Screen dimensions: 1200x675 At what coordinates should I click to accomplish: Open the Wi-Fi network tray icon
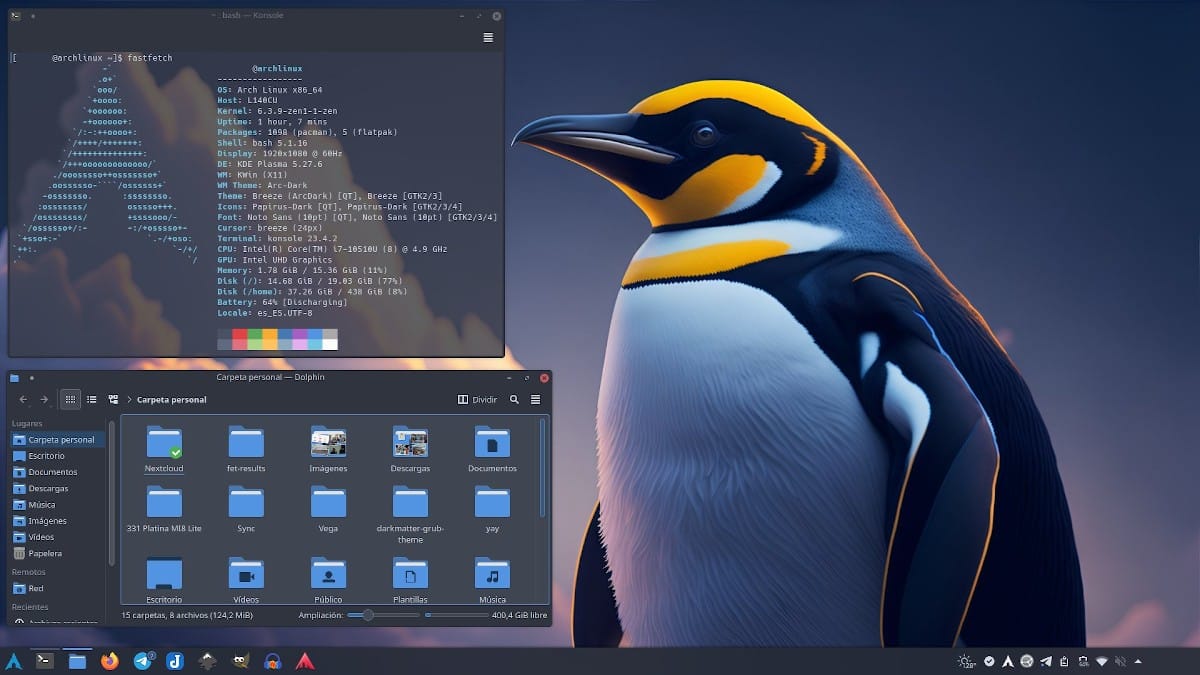point(1102,661)
